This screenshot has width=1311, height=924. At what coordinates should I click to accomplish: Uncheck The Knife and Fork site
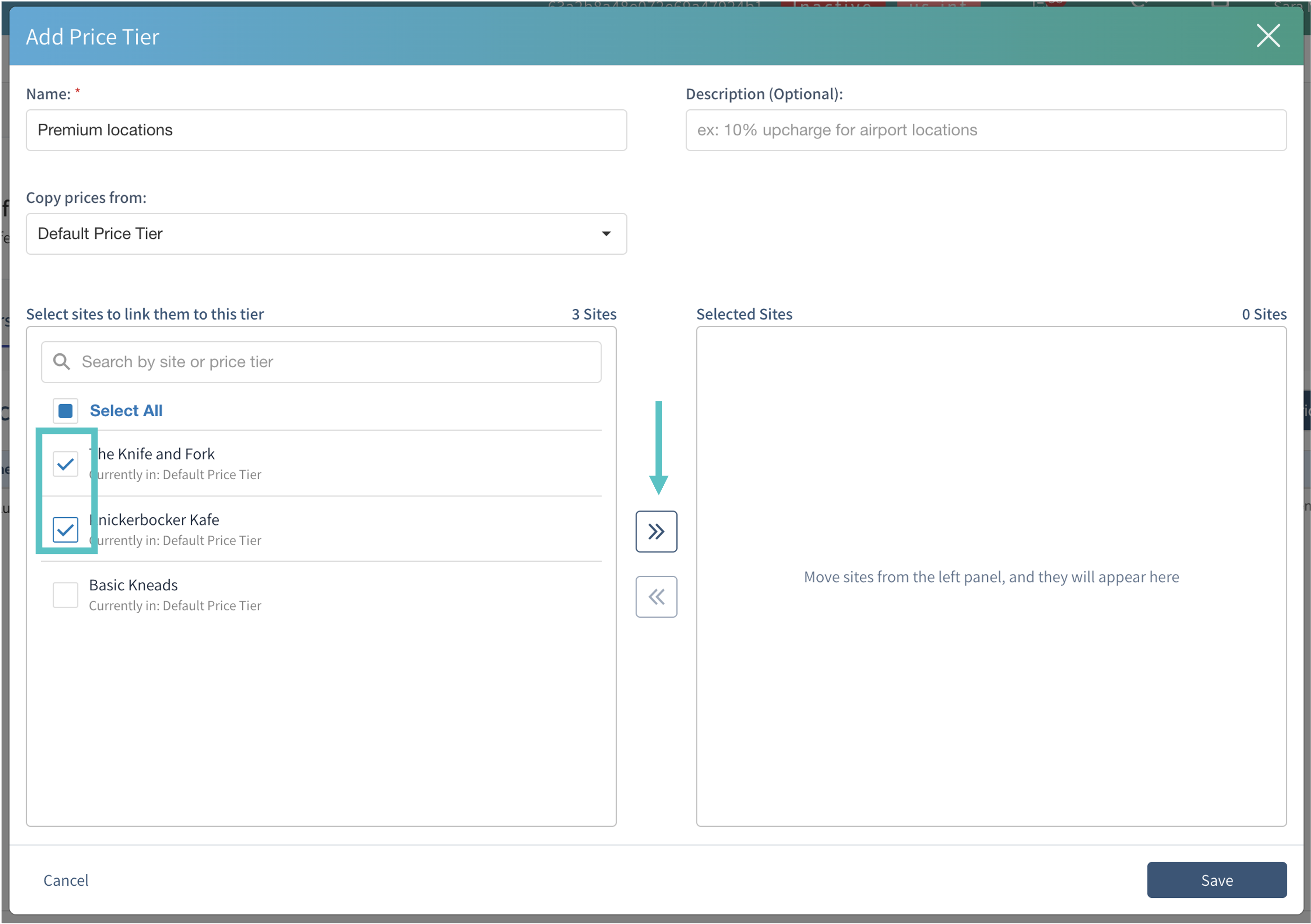66,464
